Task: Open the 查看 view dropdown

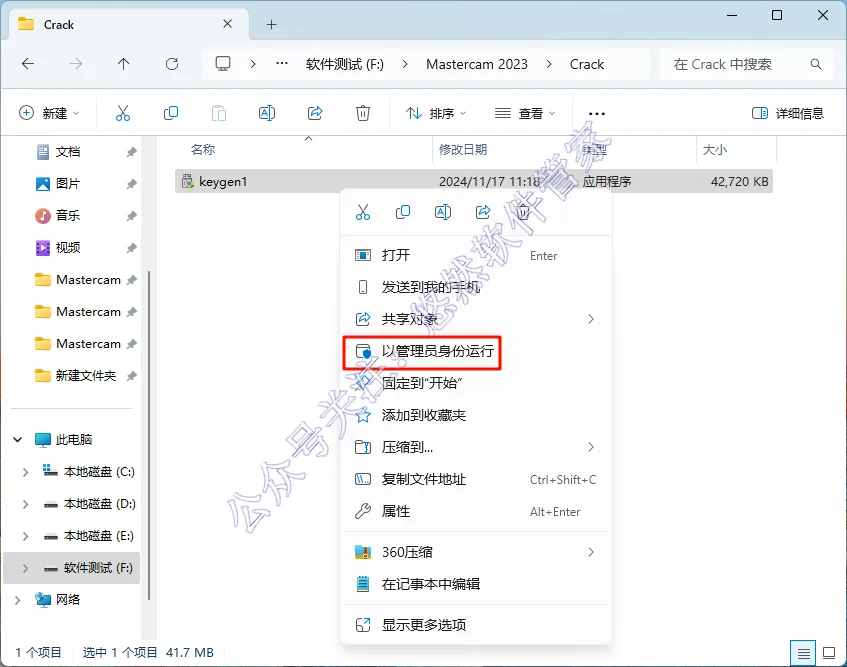Action: coord(525,113)
